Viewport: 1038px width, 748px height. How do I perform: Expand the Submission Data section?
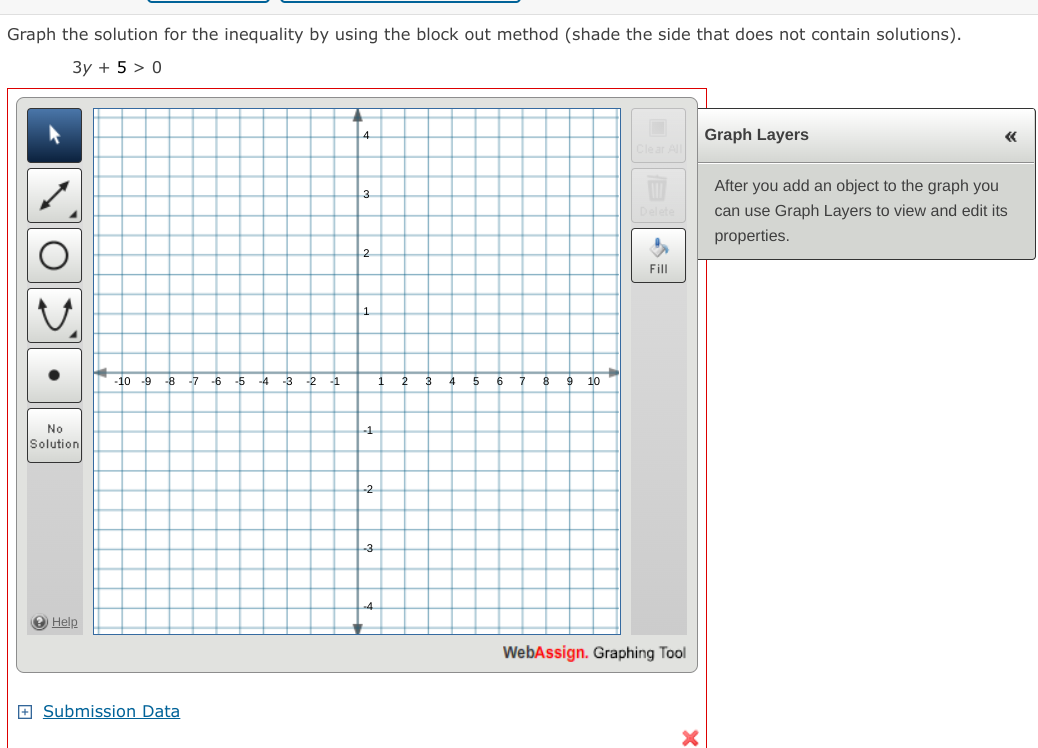(23, 711)
